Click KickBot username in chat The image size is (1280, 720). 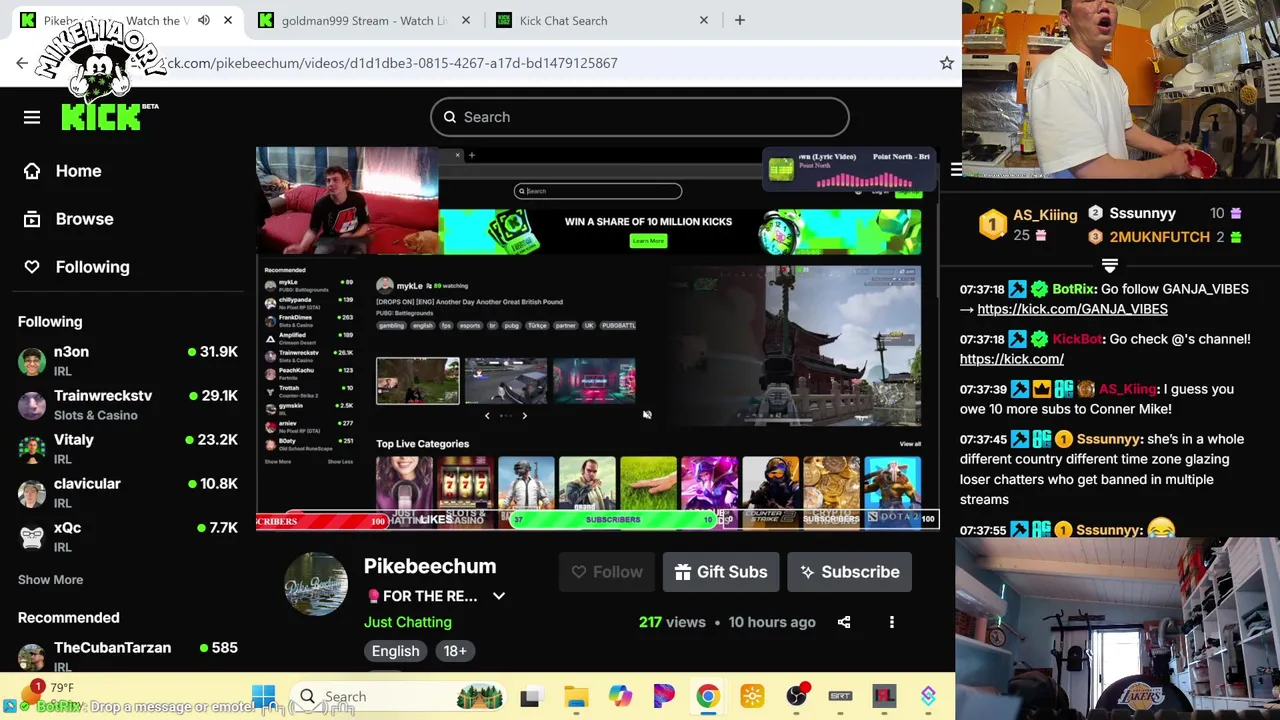[x=1078, y=339]
